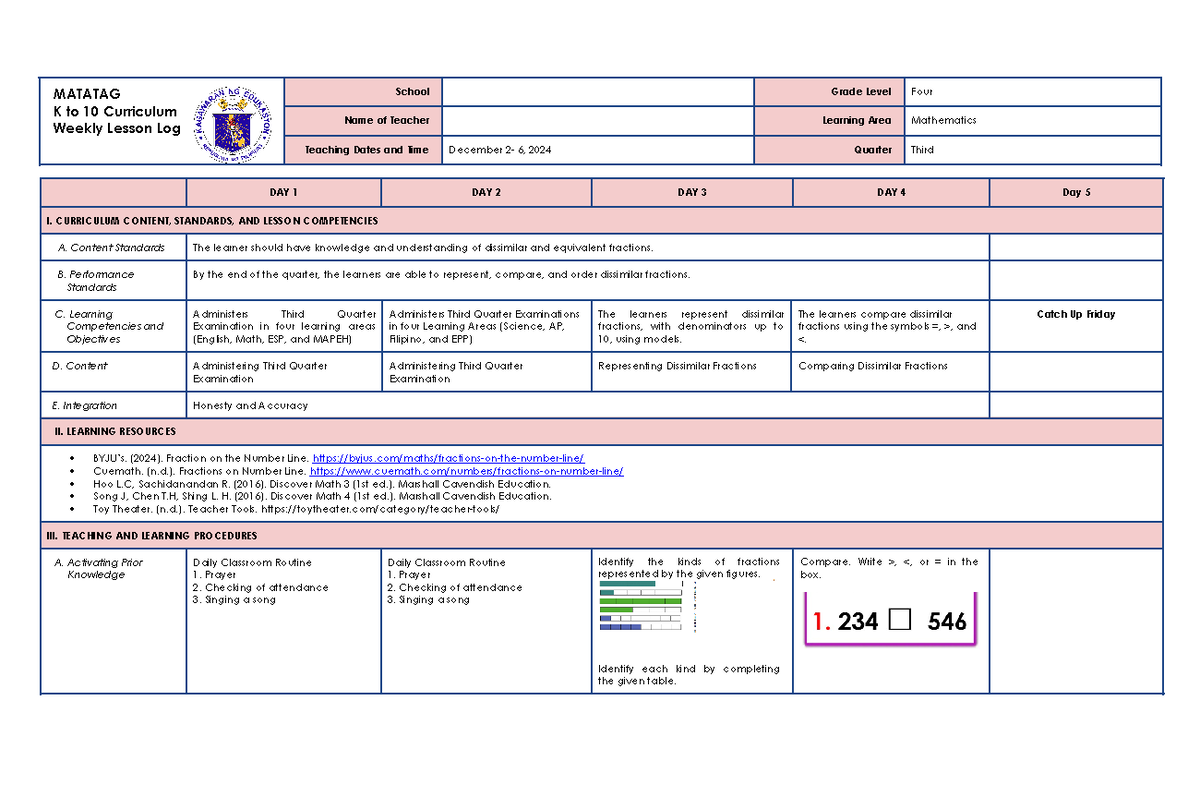
Task: Select the MATATAG K to 10 Curriculum title
Action: [x=116, y=111]
